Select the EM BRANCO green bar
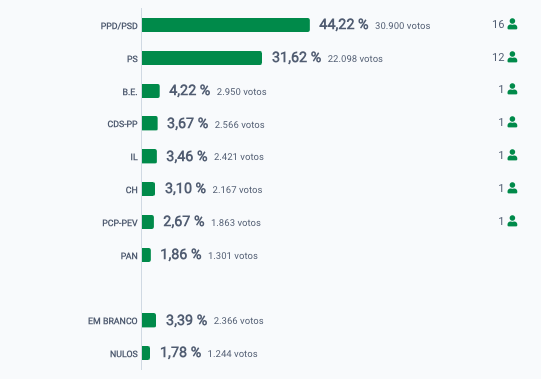The height and width of the screenshot is (387, 541). tap(149, 320)
